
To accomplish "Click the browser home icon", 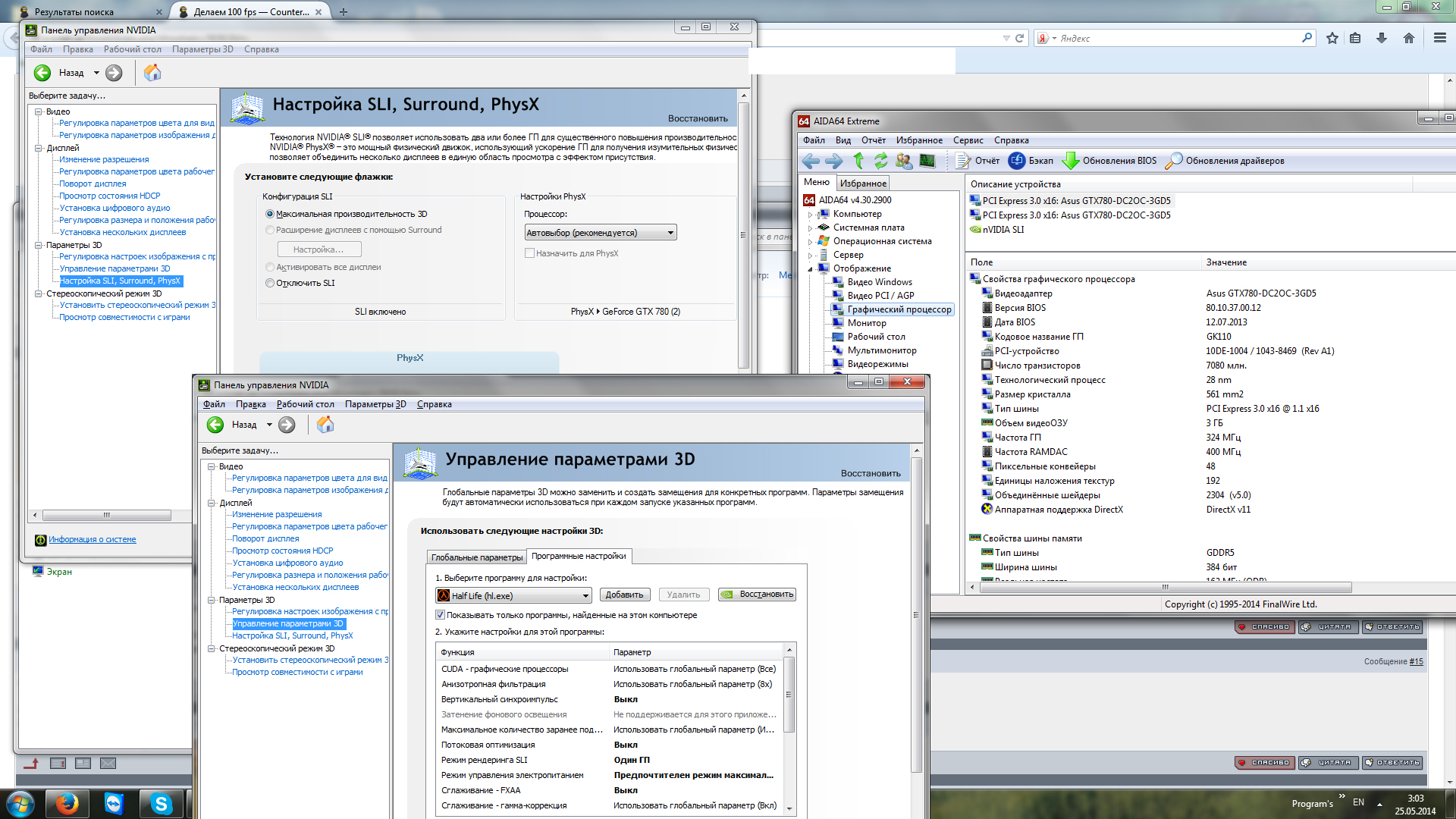I will pyautogui.click(x=1409, y=38).
